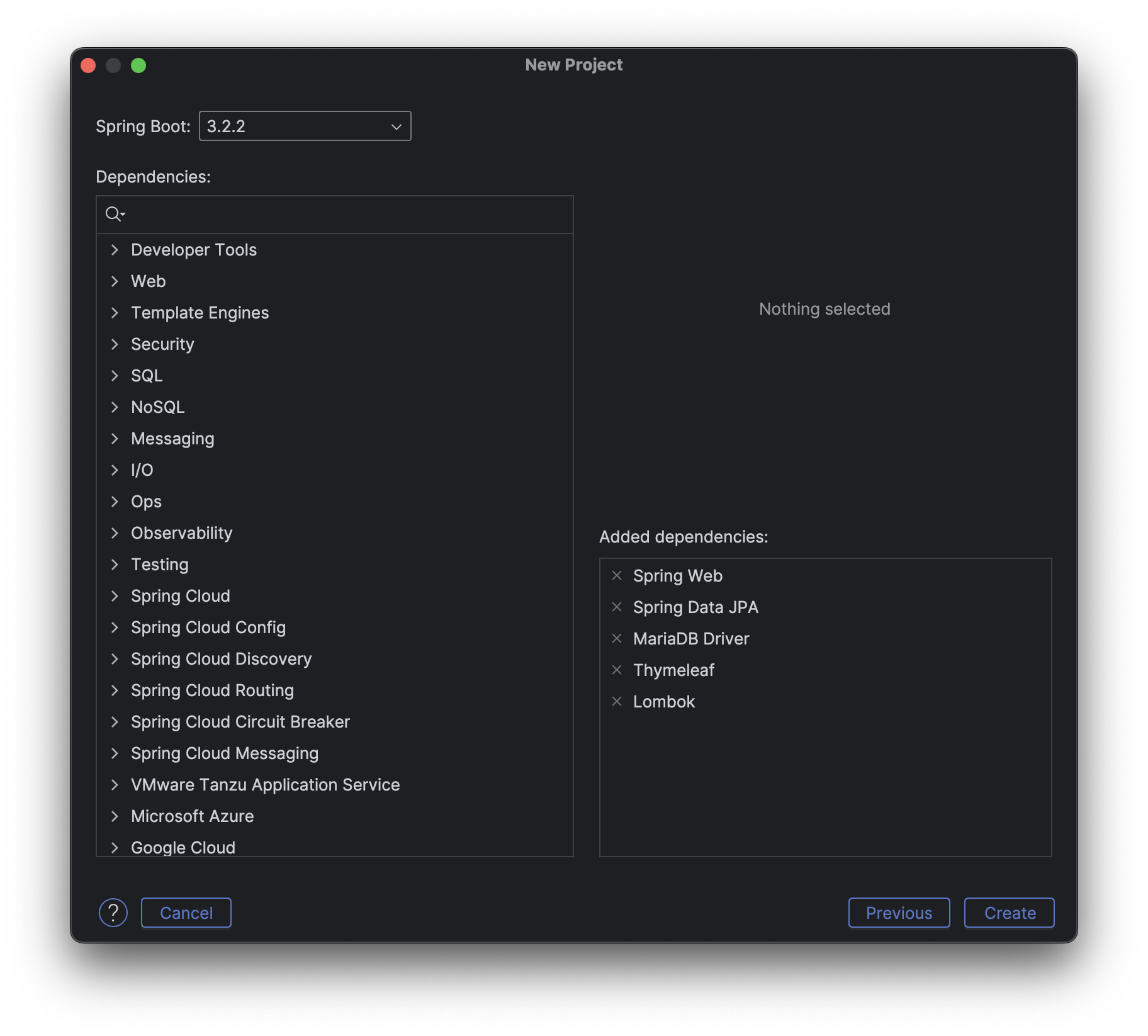Remove the MariaDB Driver dependency
The image size is (1148, 1036).
(x=617, y=638)
